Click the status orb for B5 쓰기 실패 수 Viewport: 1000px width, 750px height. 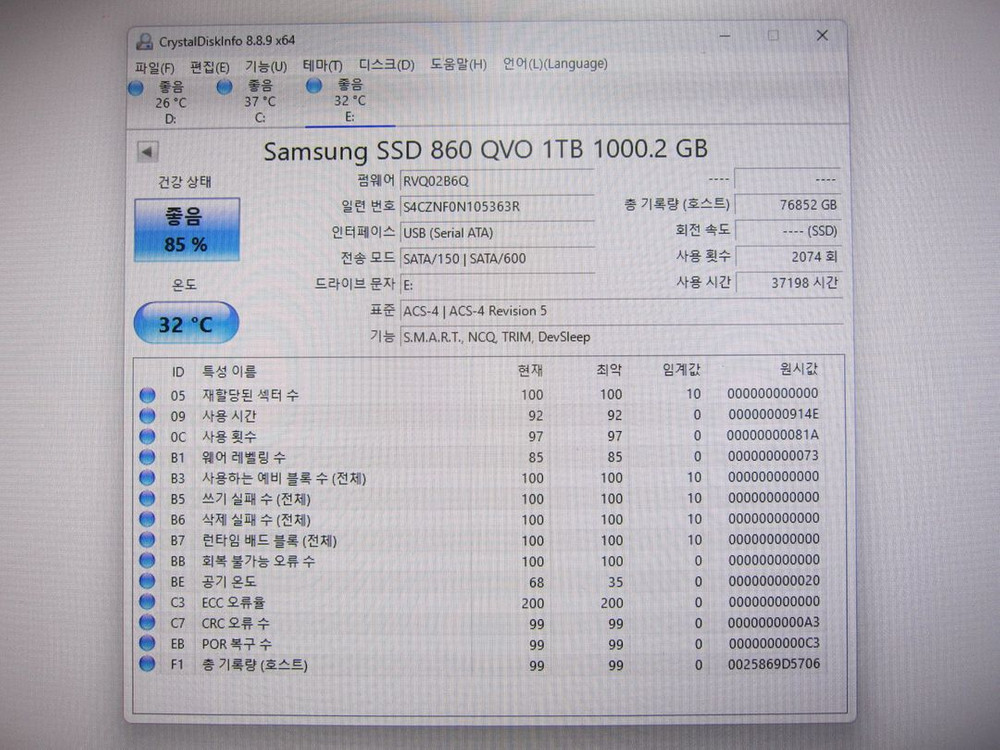(147, 499)
